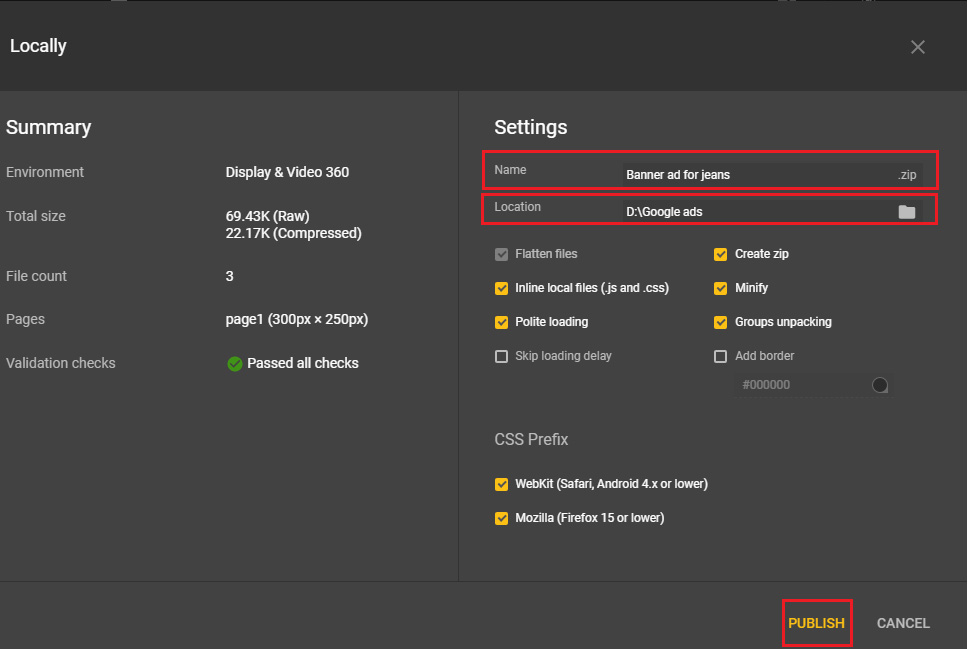Screen dimensions: 968x649
Task: Select the '22.17K (Compressed)' value
Action: [293, 233]
